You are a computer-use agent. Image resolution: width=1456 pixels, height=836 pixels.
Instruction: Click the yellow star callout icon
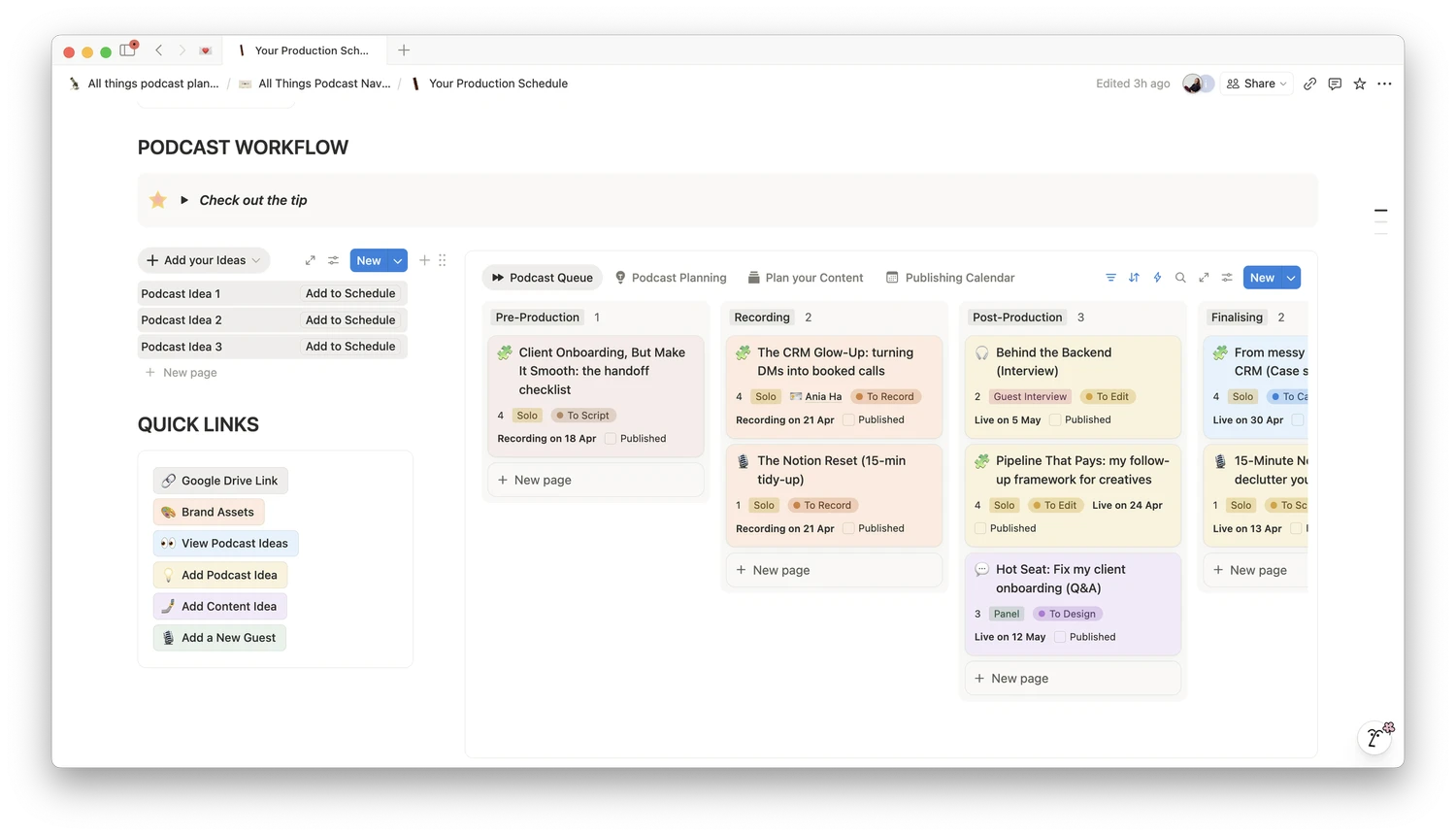click(158, 200)
